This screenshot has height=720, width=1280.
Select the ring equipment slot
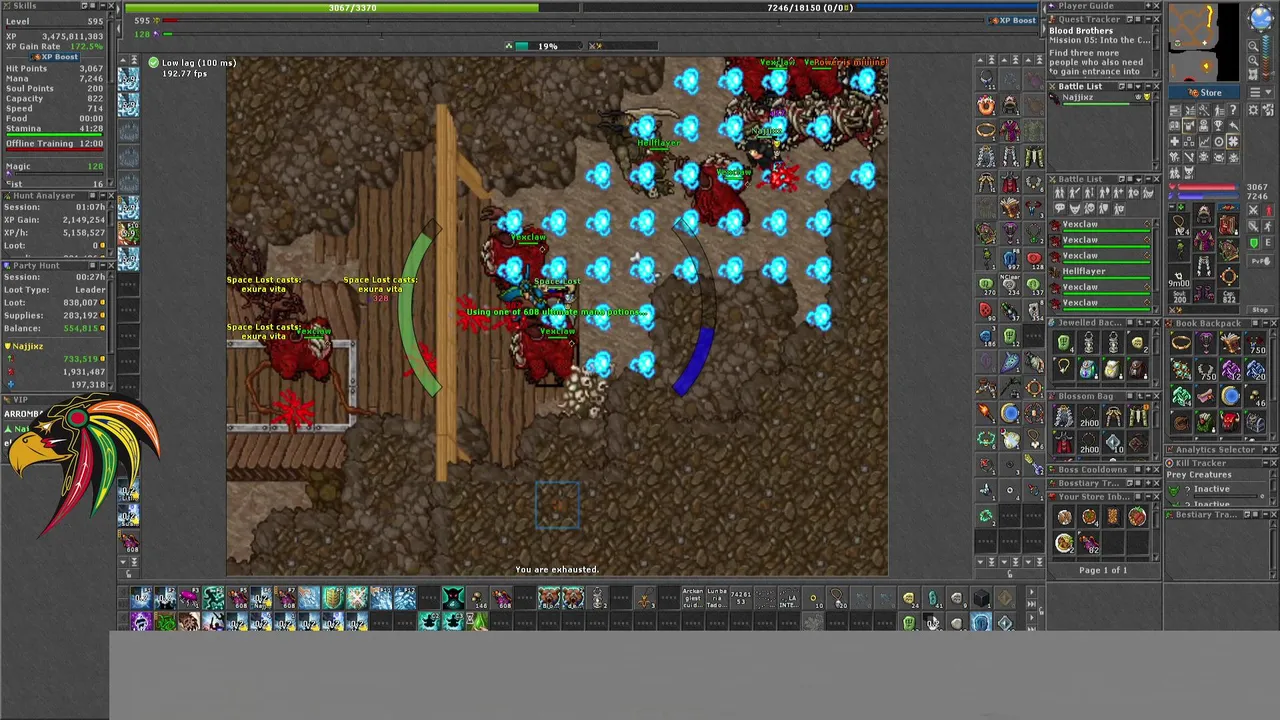[x=1179, y=277]
